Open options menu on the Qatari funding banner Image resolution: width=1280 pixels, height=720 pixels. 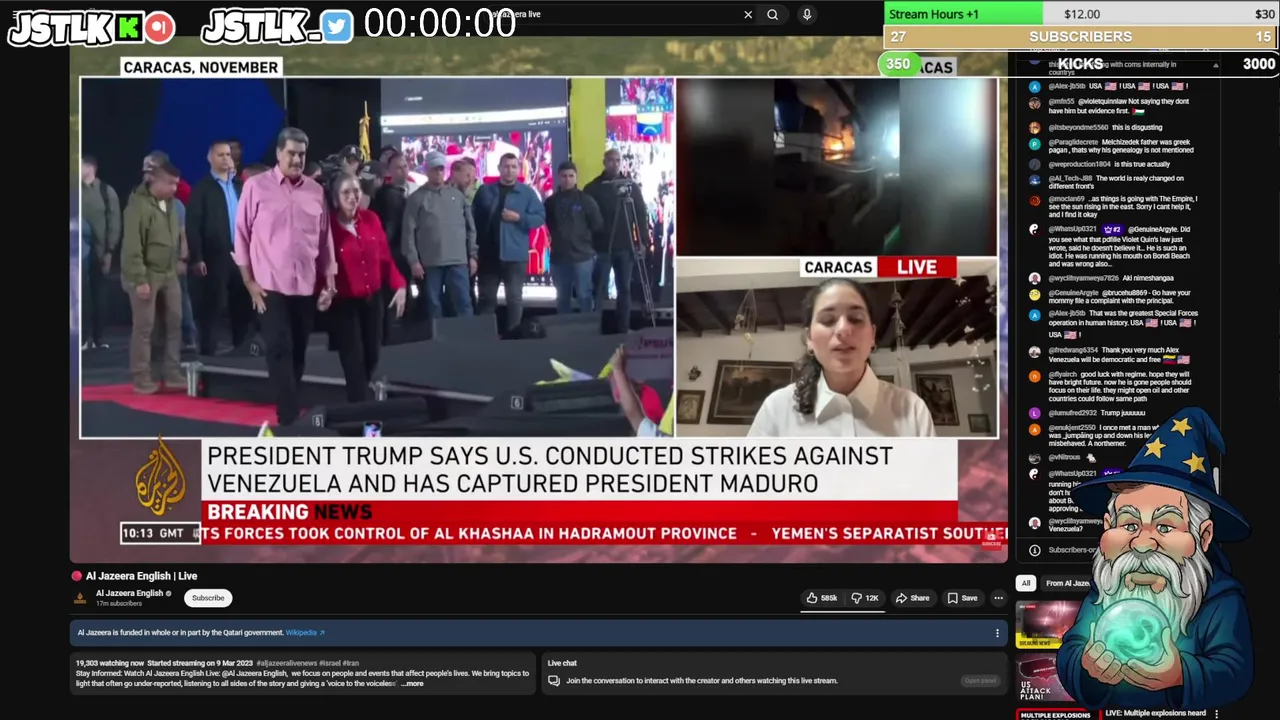[997, 633]
